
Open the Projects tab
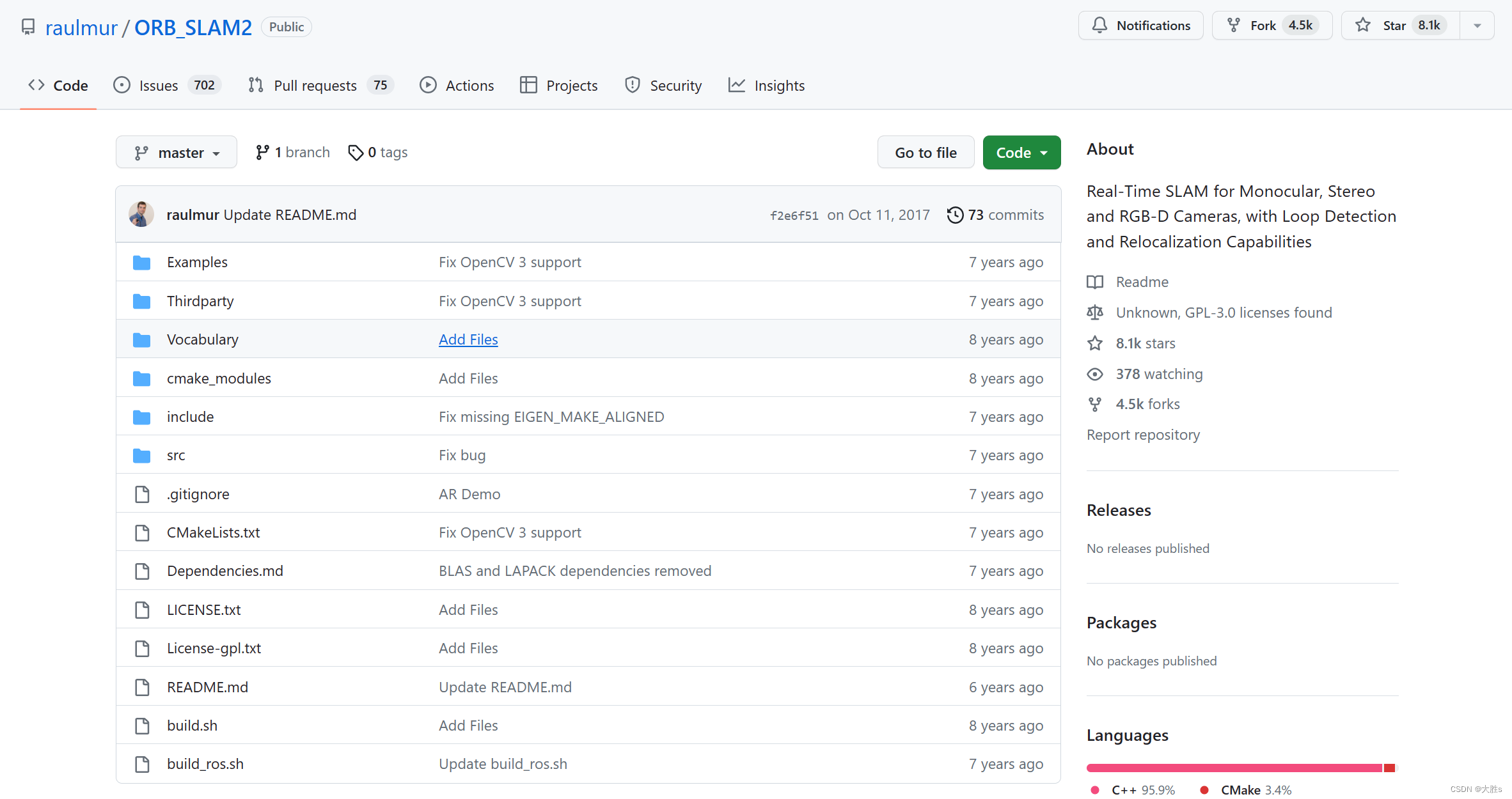pos(559,85)
